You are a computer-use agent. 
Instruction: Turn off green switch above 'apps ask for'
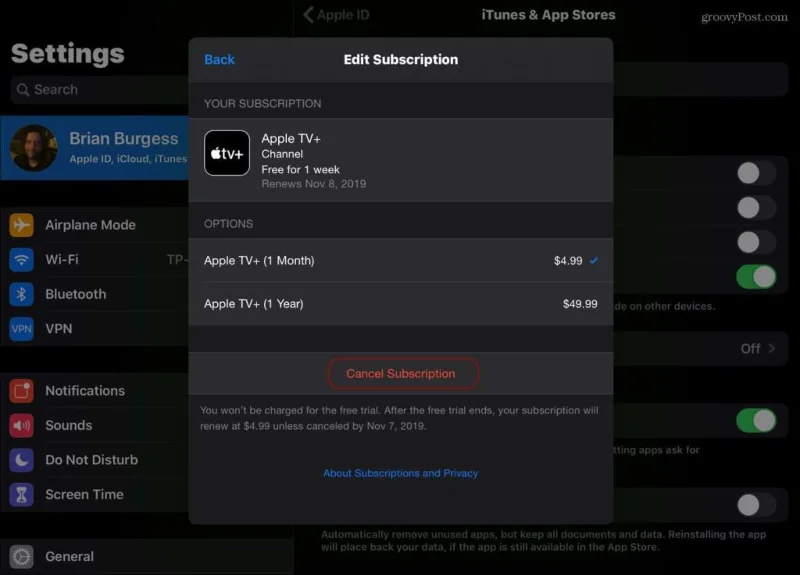pyautogui.click(x=756, y=421)
